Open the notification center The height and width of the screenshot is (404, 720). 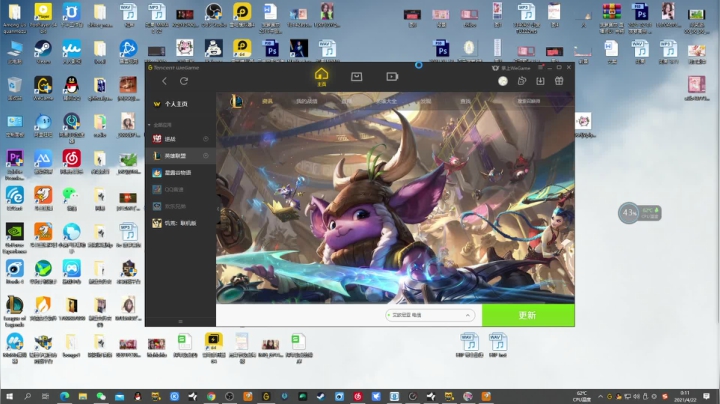click(707, 396)
